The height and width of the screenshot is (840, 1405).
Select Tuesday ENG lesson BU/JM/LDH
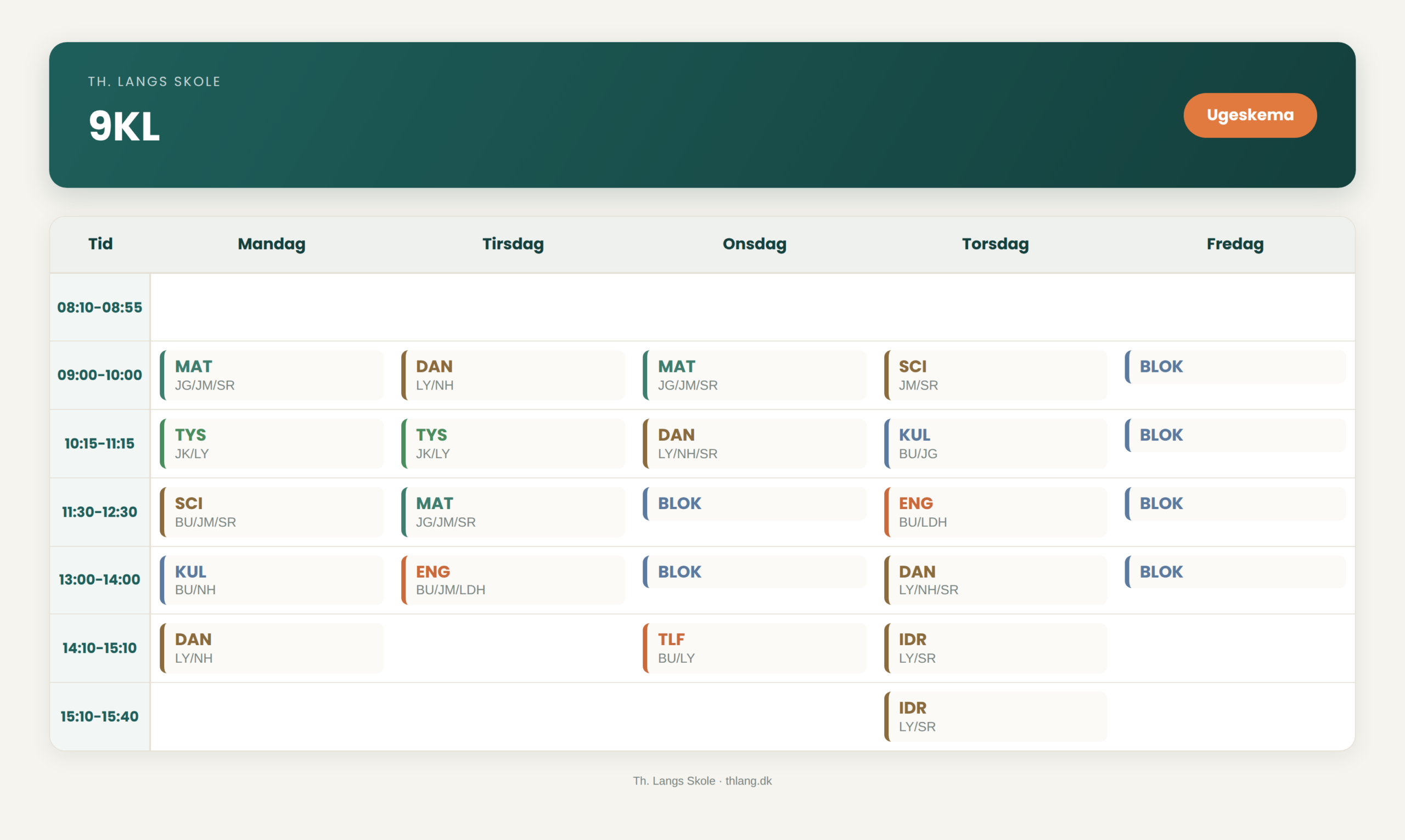[x=513, y=579]
